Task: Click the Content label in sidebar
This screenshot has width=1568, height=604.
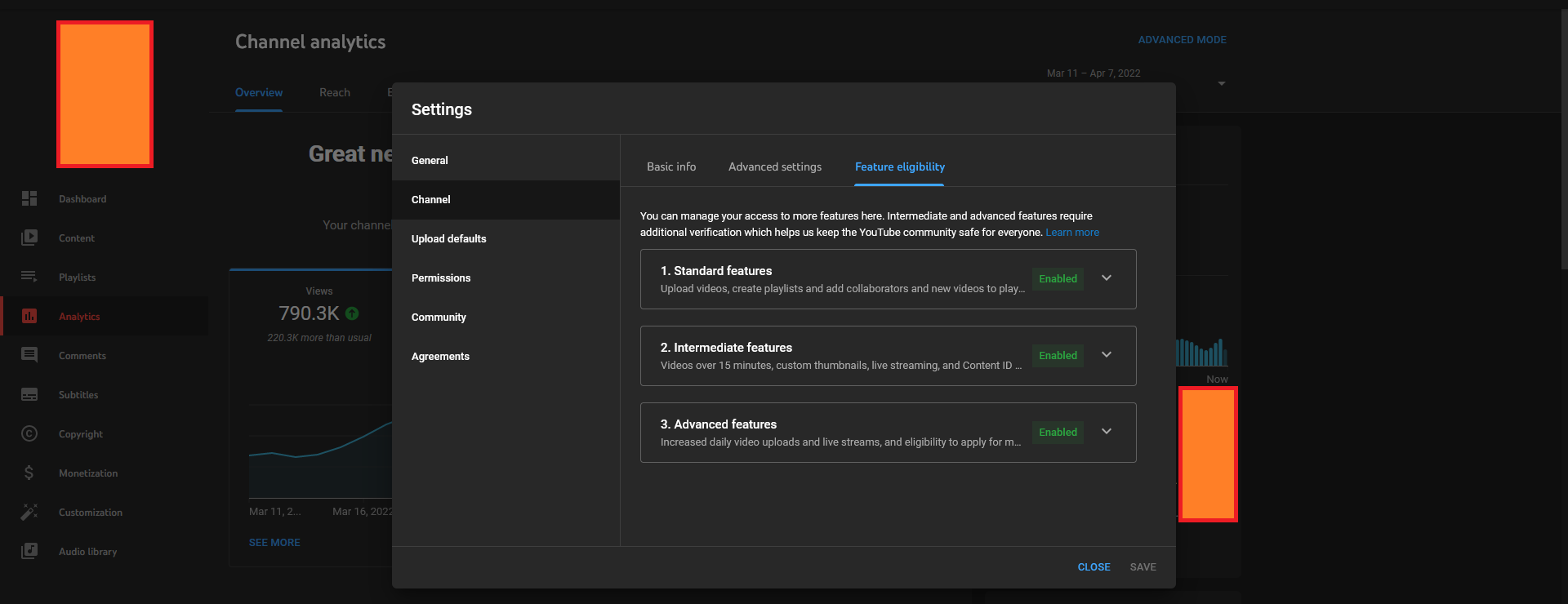Action: pyautogui.click(x=77, y=238)
